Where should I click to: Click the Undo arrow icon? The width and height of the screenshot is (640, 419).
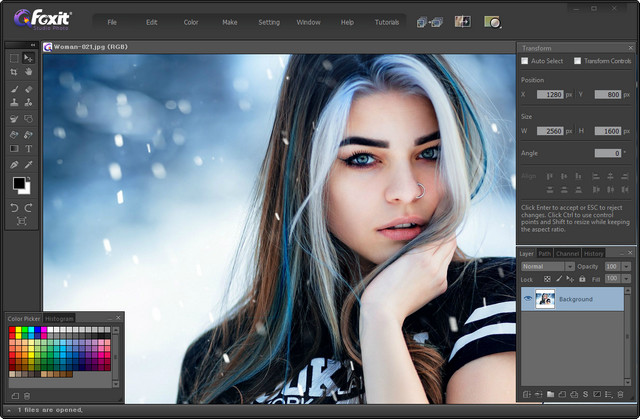[x=14, y=207]
